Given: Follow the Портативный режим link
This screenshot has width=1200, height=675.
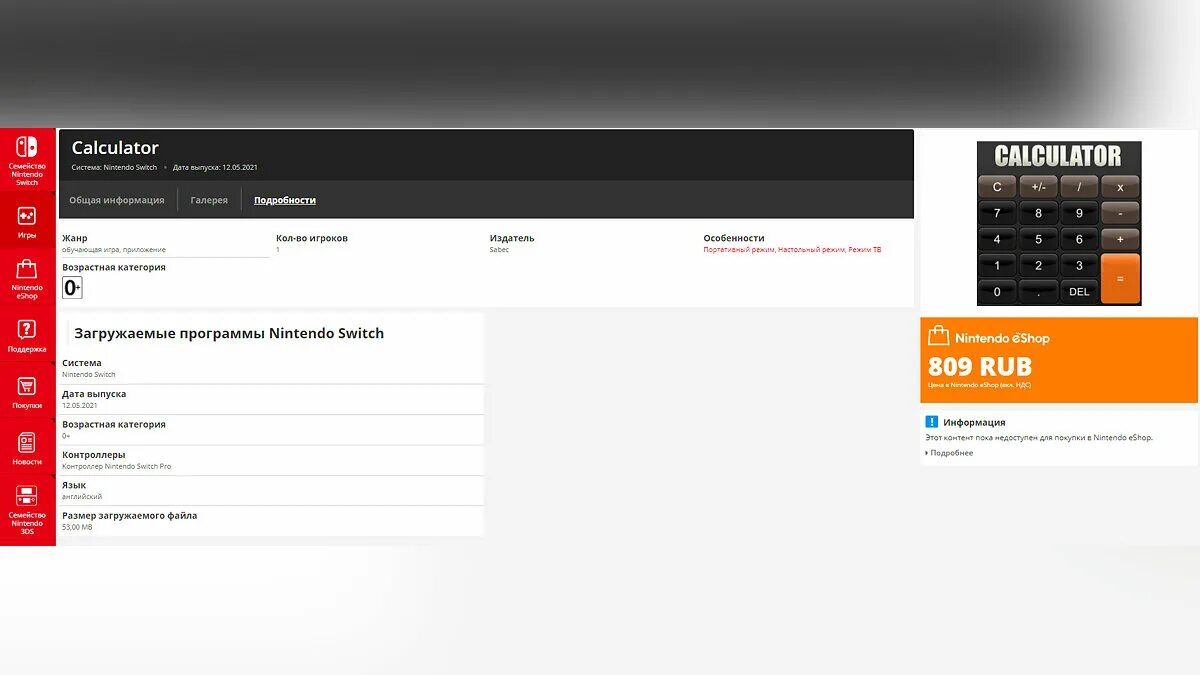Looking at the screenshot, I should pyautogui.click(x=739, y=250).
